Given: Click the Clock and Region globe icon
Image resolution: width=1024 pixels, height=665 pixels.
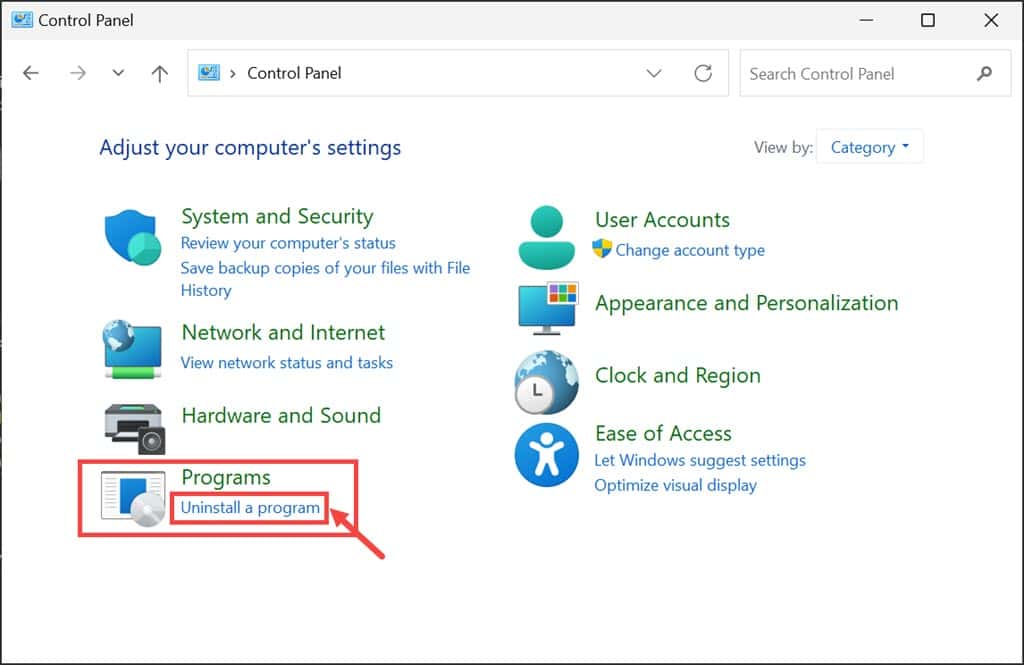Looking at the screenshot, I should (547, 382).
